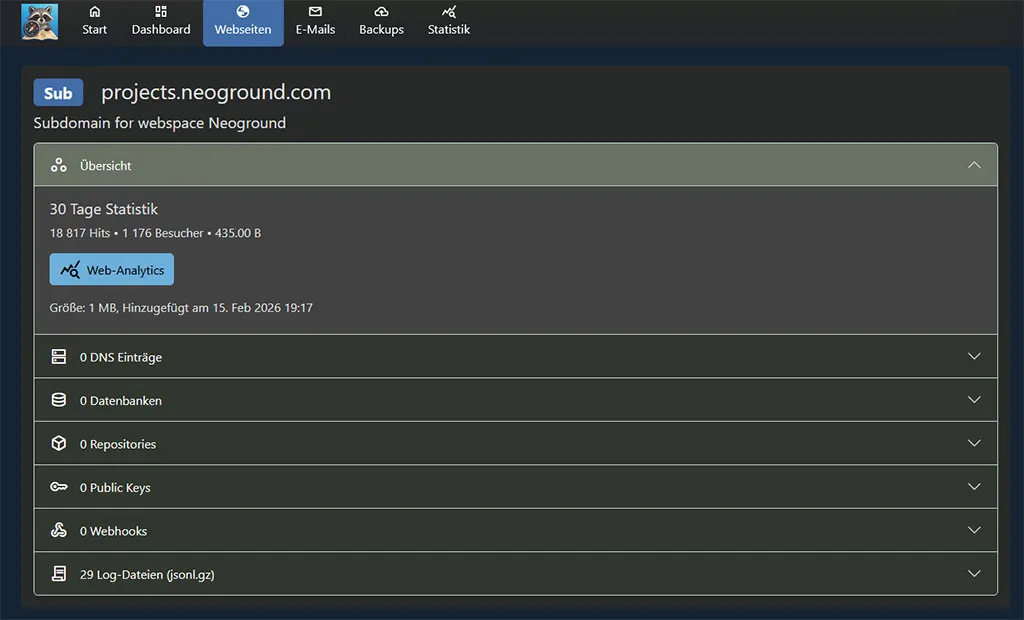Screen dimensions: 1024x620
Task: Click the 0 Public Keys label
Action: 115,487
